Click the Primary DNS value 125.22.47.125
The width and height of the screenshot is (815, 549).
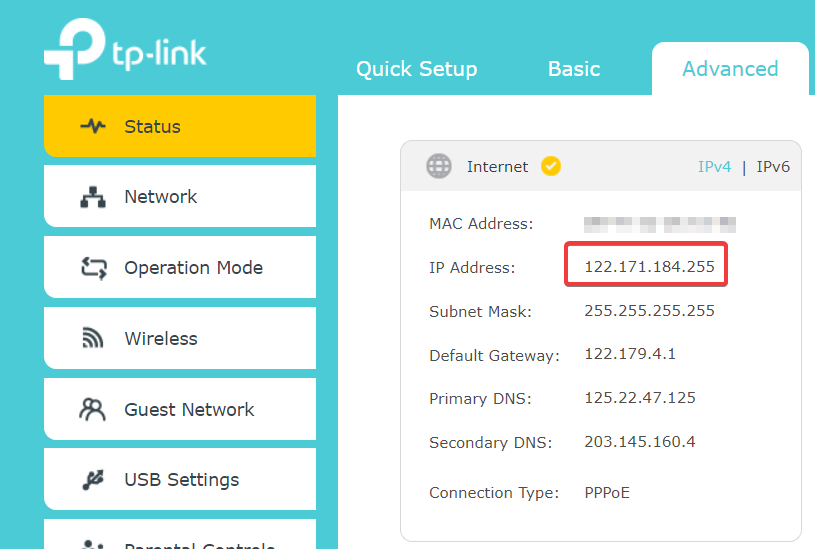coord(639,398)
